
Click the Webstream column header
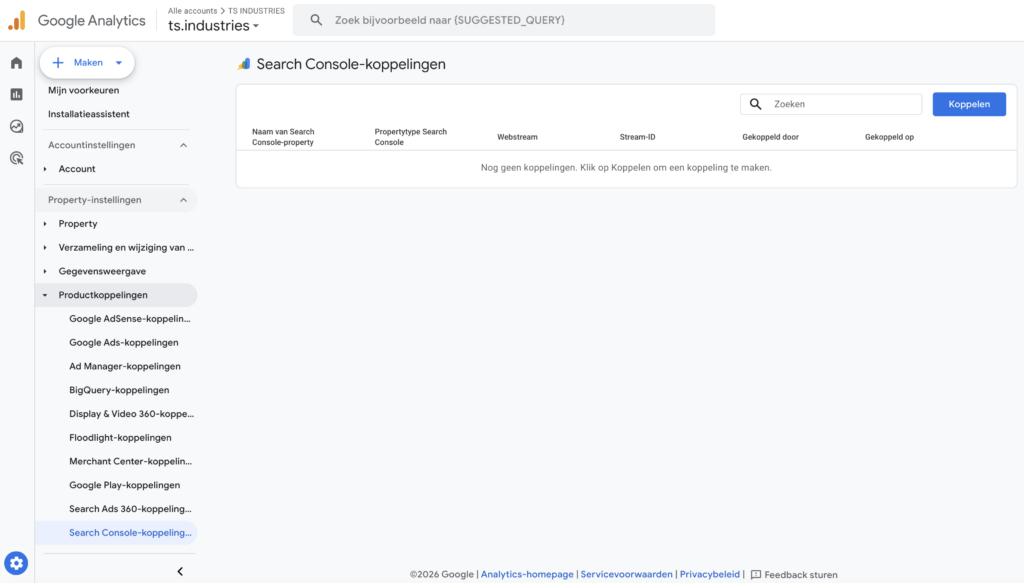pos(517,137)
